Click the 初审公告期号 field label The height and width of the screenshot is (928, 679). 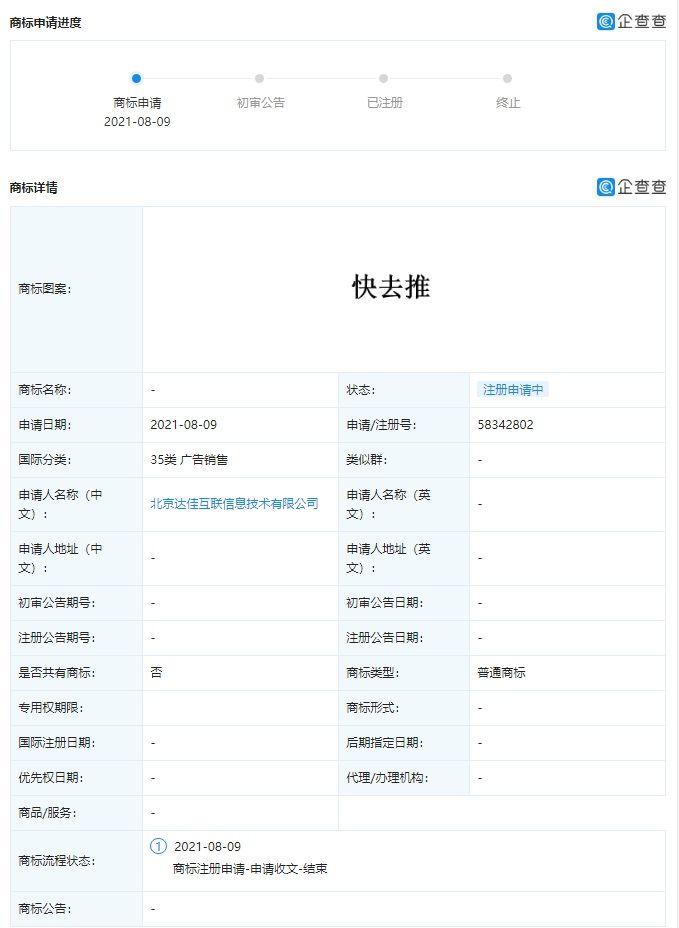tap(57, 602)
